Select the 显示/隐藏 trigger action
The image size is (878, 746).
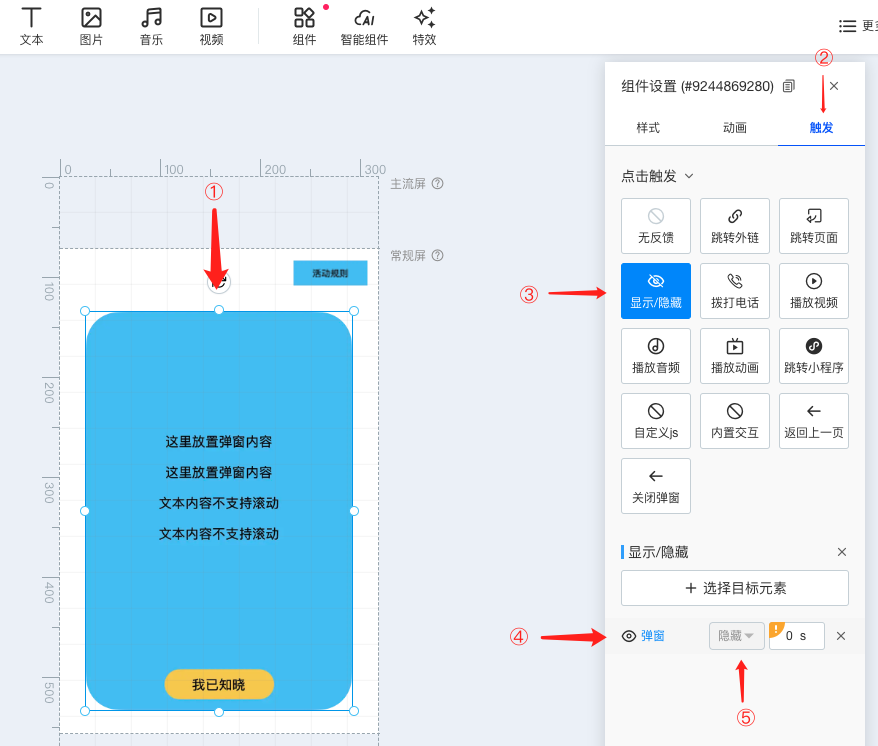point(655,291)
